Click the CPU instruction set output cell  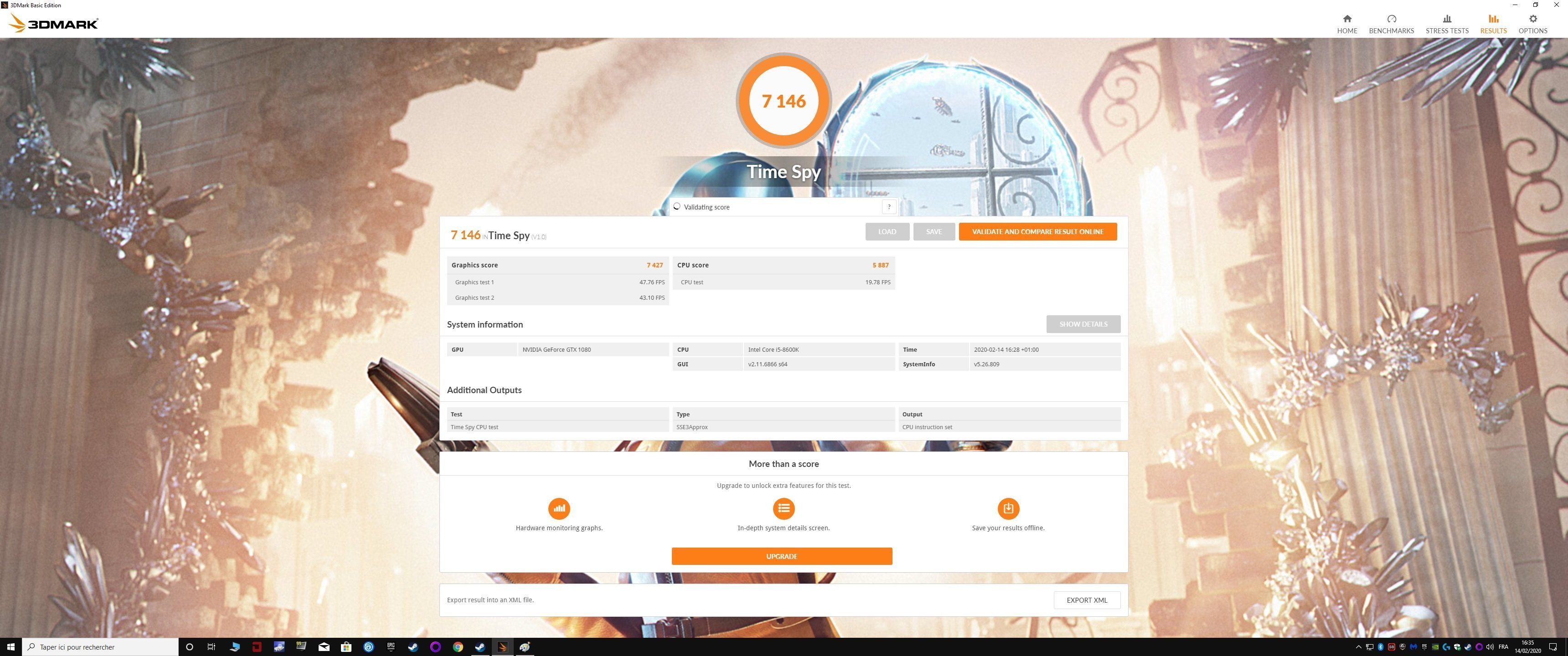click(1009, 427)
